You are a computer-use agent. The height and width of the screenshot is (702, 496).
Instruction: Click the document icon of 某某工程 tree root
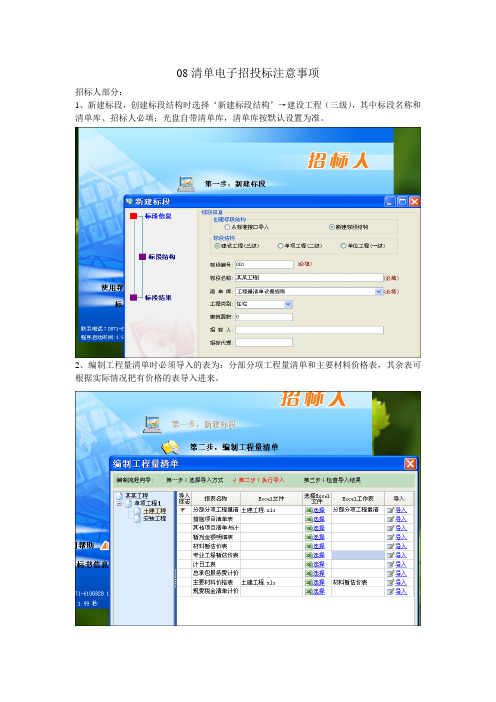119,496
